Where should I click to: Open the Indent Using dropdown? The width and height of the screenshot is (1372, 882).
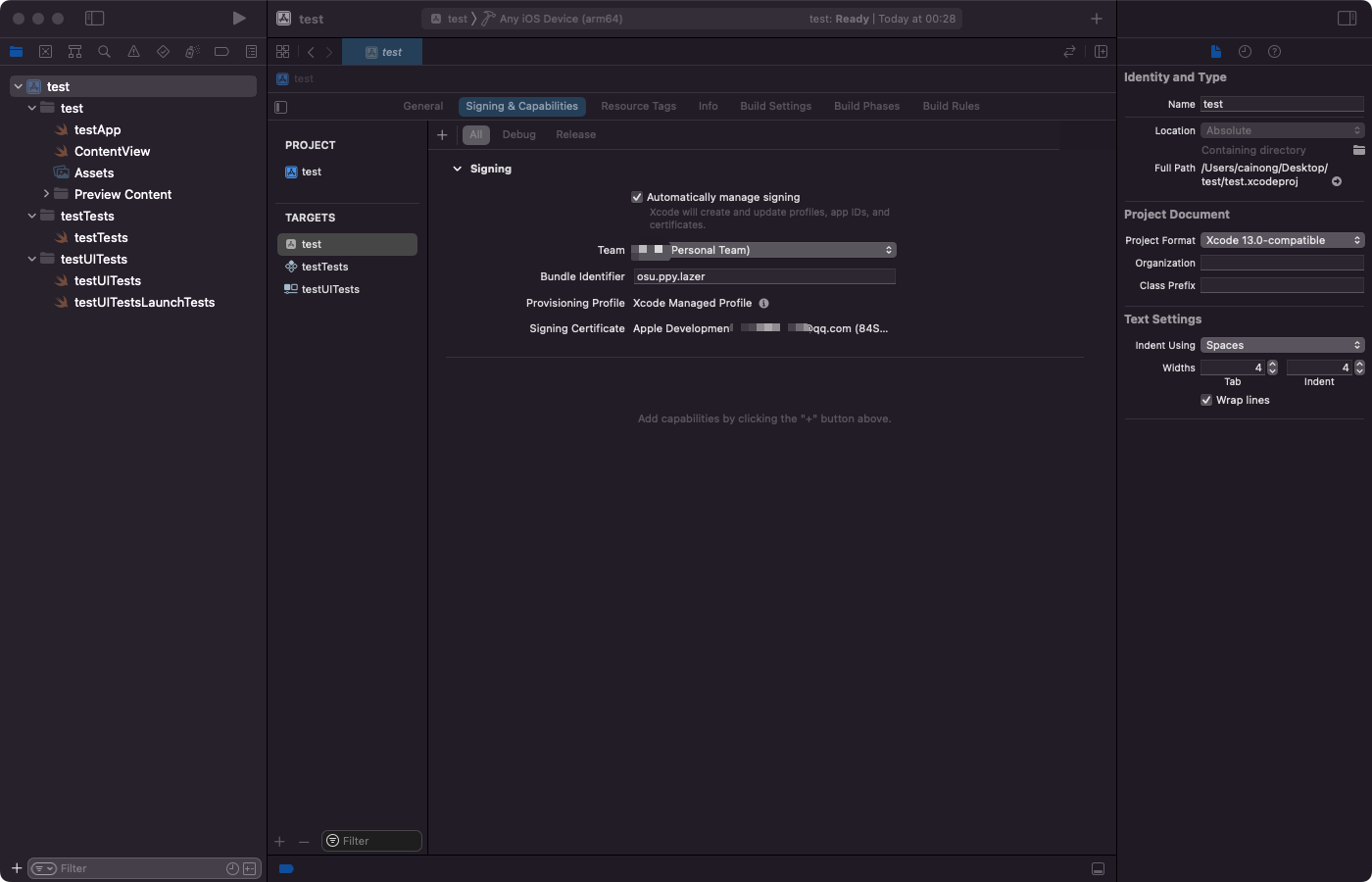point(1282,346)
